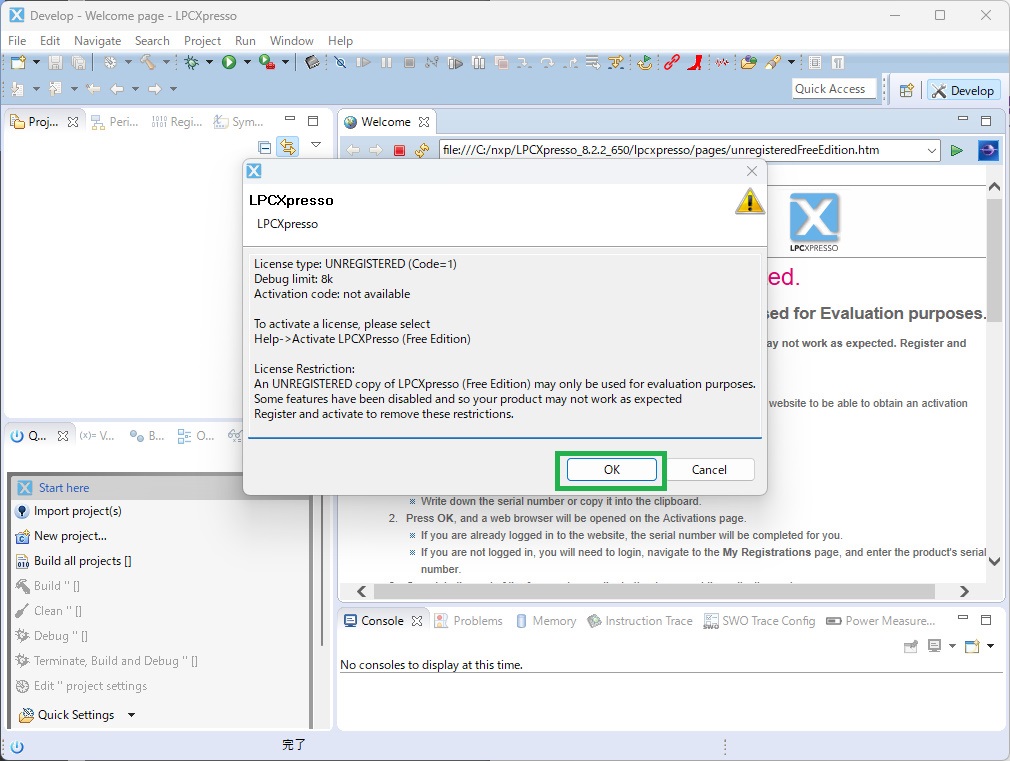Expand the Quick Settings dropdown arrow
This screenshot has width=1010, height=761.
pyautogui.click(x=131, y=715)
